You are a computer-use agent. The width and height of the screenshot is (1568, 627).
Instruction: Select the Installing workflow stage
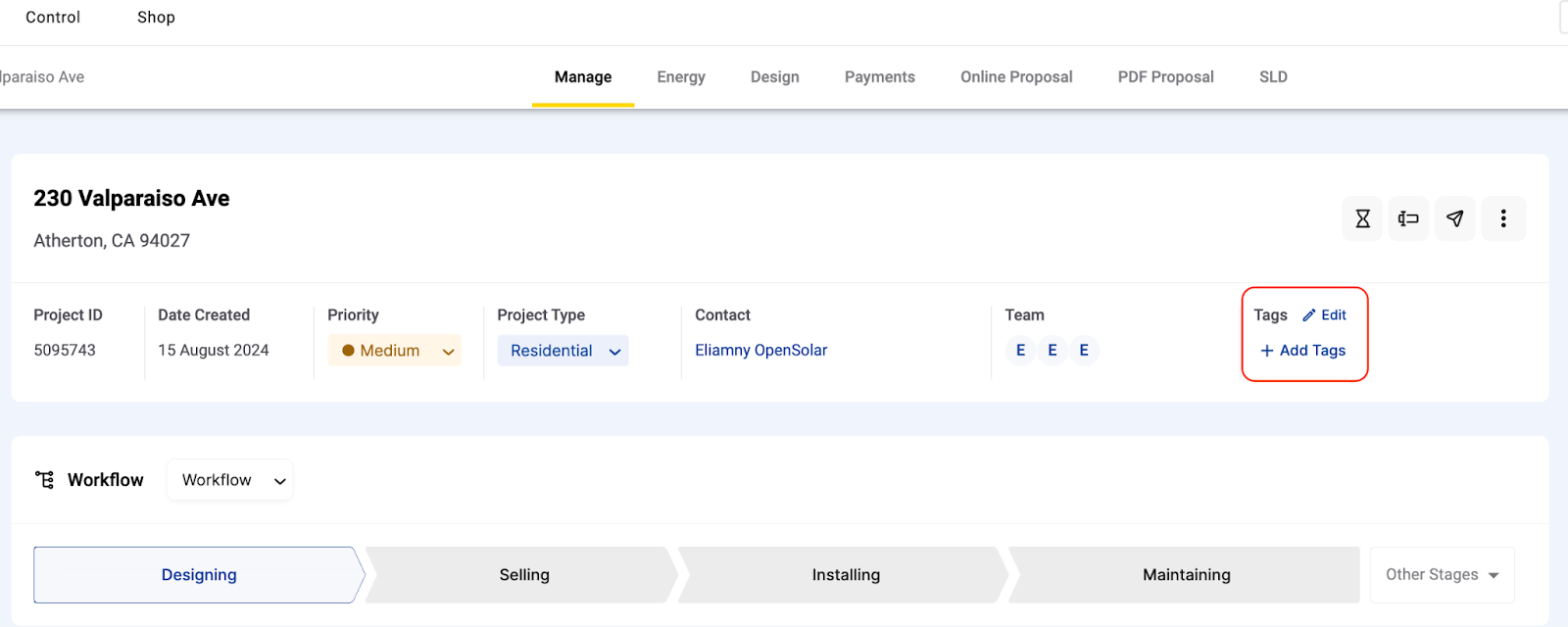(845, 575)
